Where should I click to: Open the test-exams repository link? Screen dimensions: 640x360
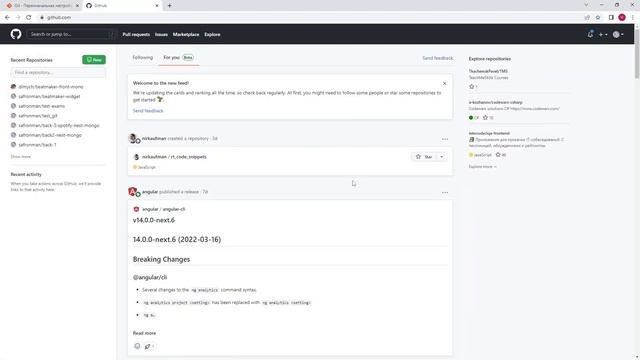[41, 106]
